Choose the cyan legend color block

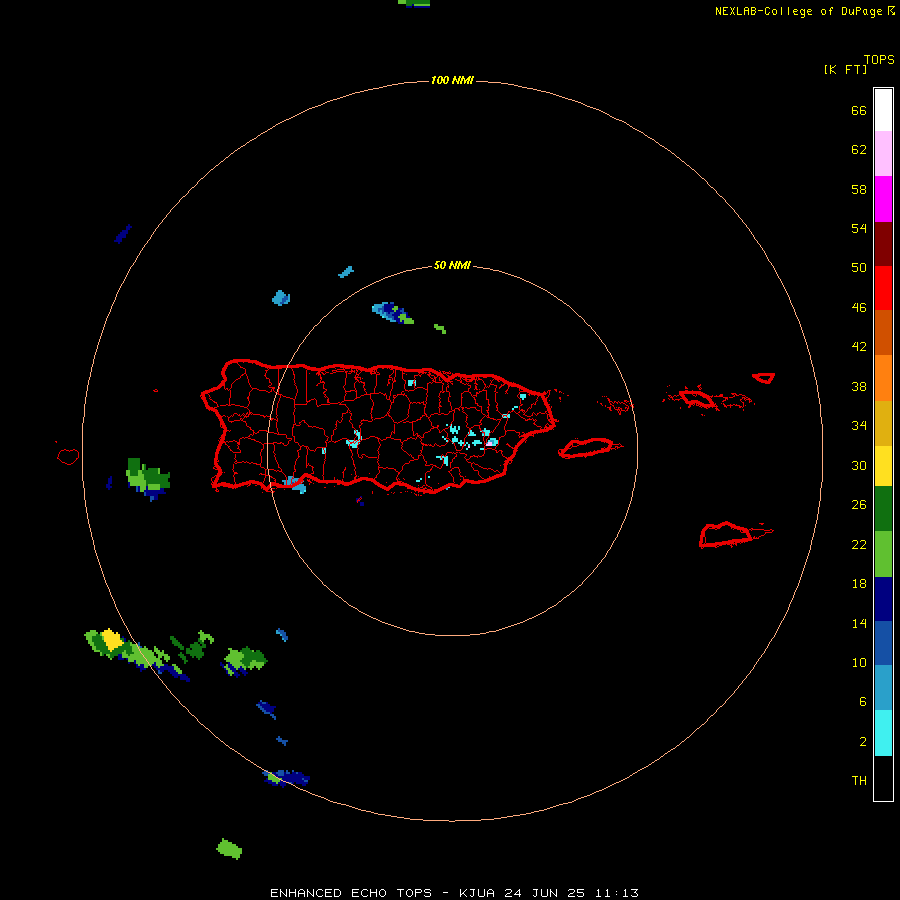coord(883,733)
